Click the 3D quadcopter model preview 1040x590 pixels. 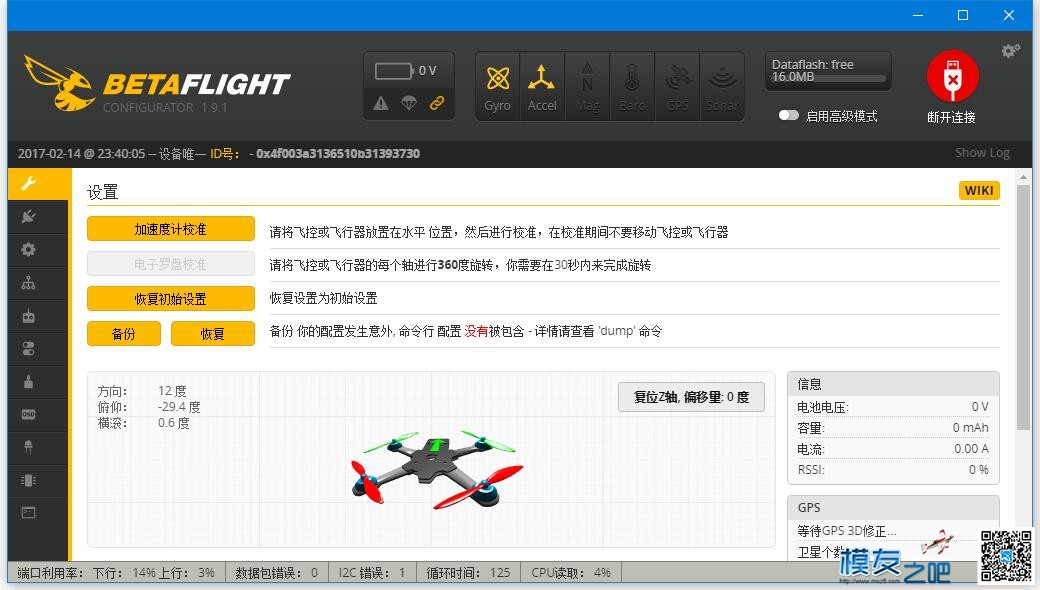point(436,469)
